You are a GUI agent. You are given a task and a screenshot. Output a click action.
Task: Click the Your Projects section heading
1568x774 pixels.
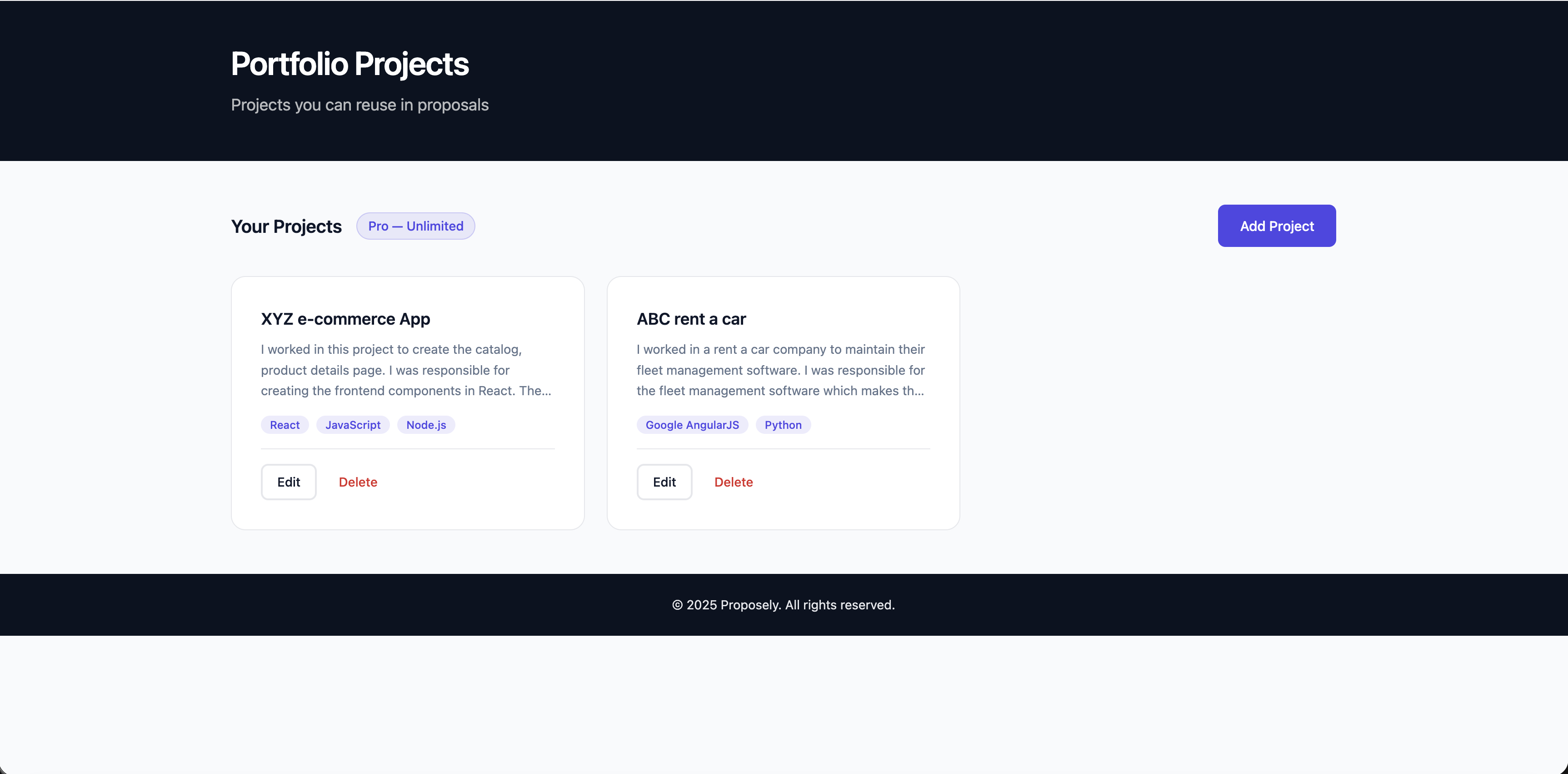(x=286, y=226)
